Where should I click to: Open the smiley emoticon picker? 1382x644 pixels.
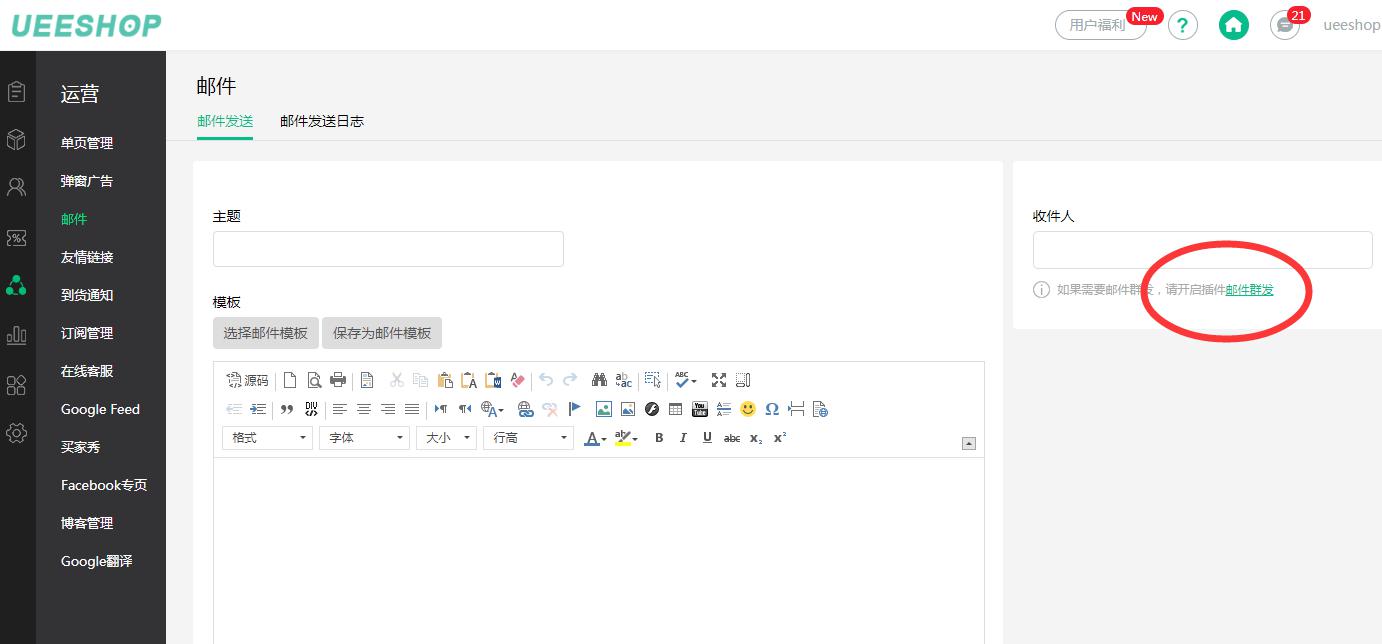tap(748, 409)
